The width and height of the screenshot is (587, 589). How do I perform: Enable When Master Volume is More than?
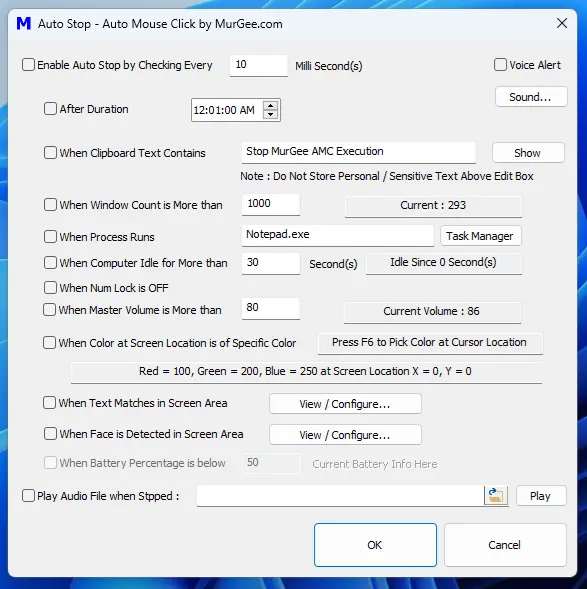tap(49, 310)
